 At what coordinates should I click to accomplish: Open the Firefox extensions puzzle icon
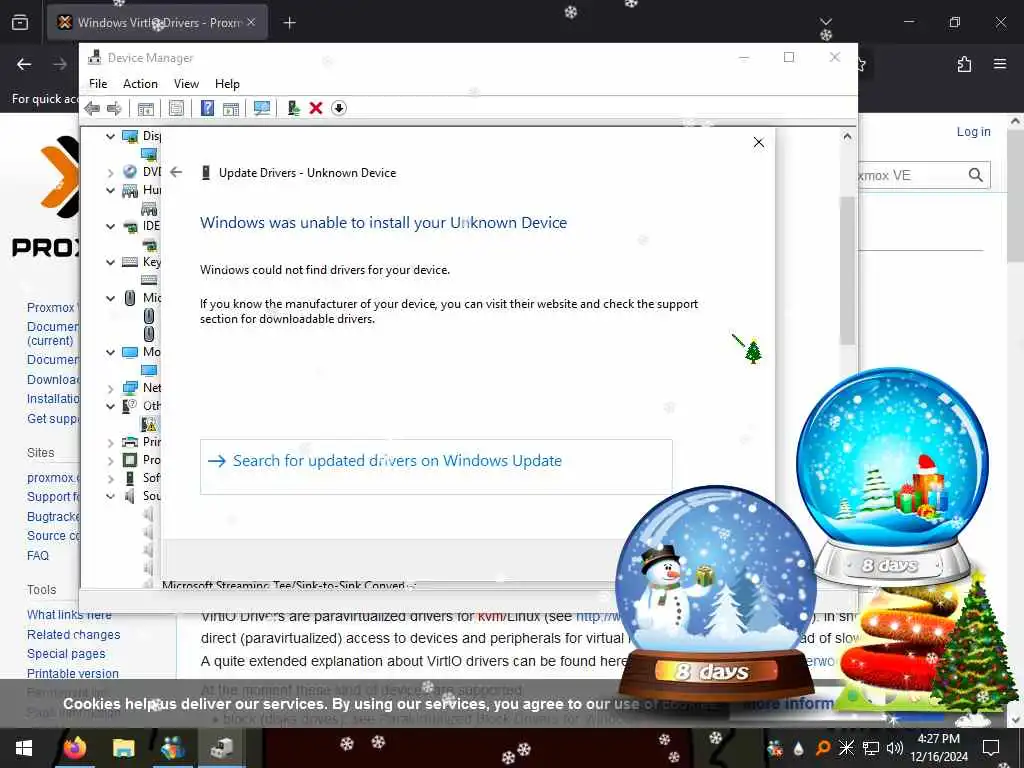pos(964,64)
